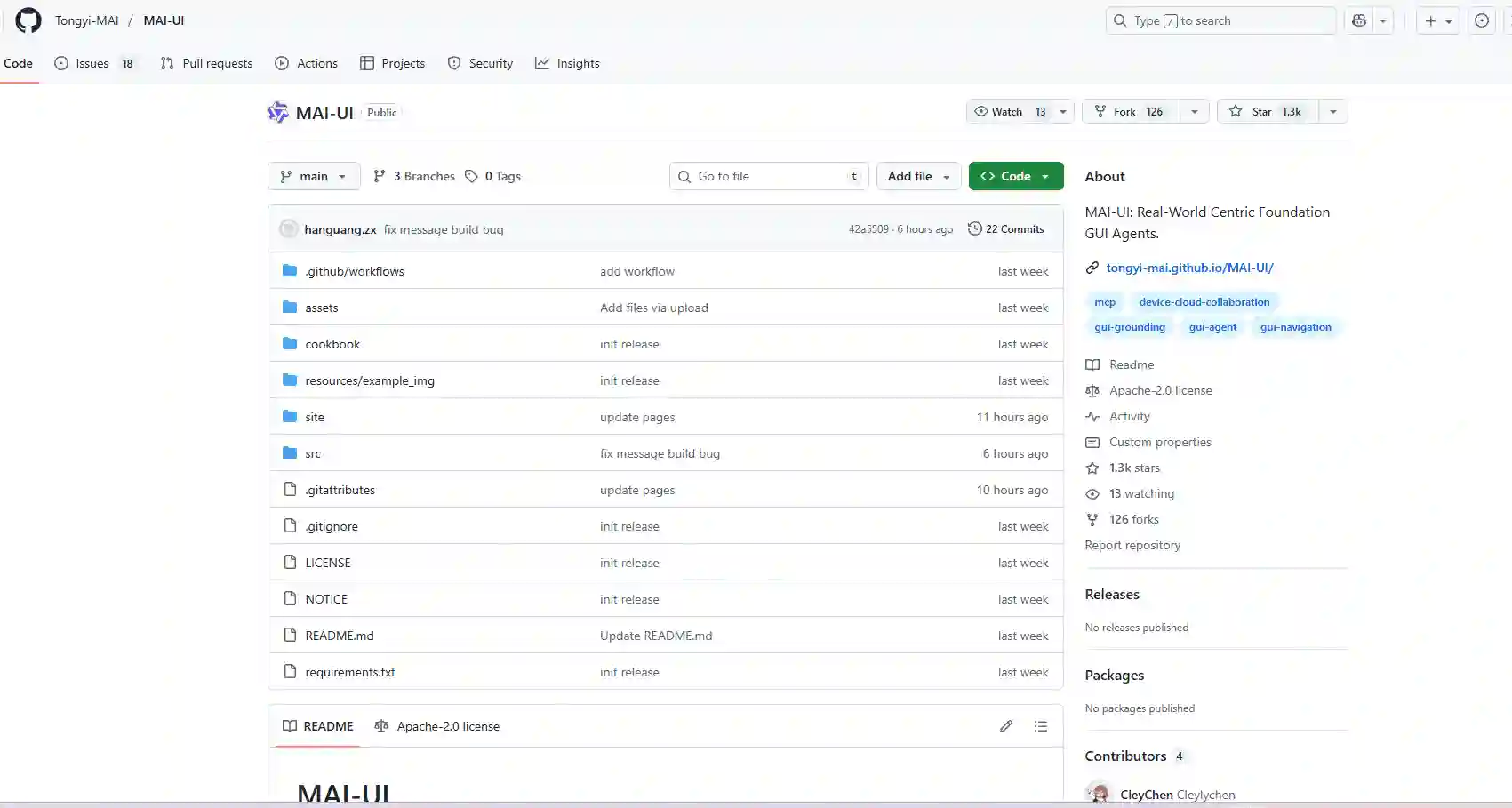Switch to the Pull requests tab
The width and height of the screenshot is (1512, 808).
point(207,63)
